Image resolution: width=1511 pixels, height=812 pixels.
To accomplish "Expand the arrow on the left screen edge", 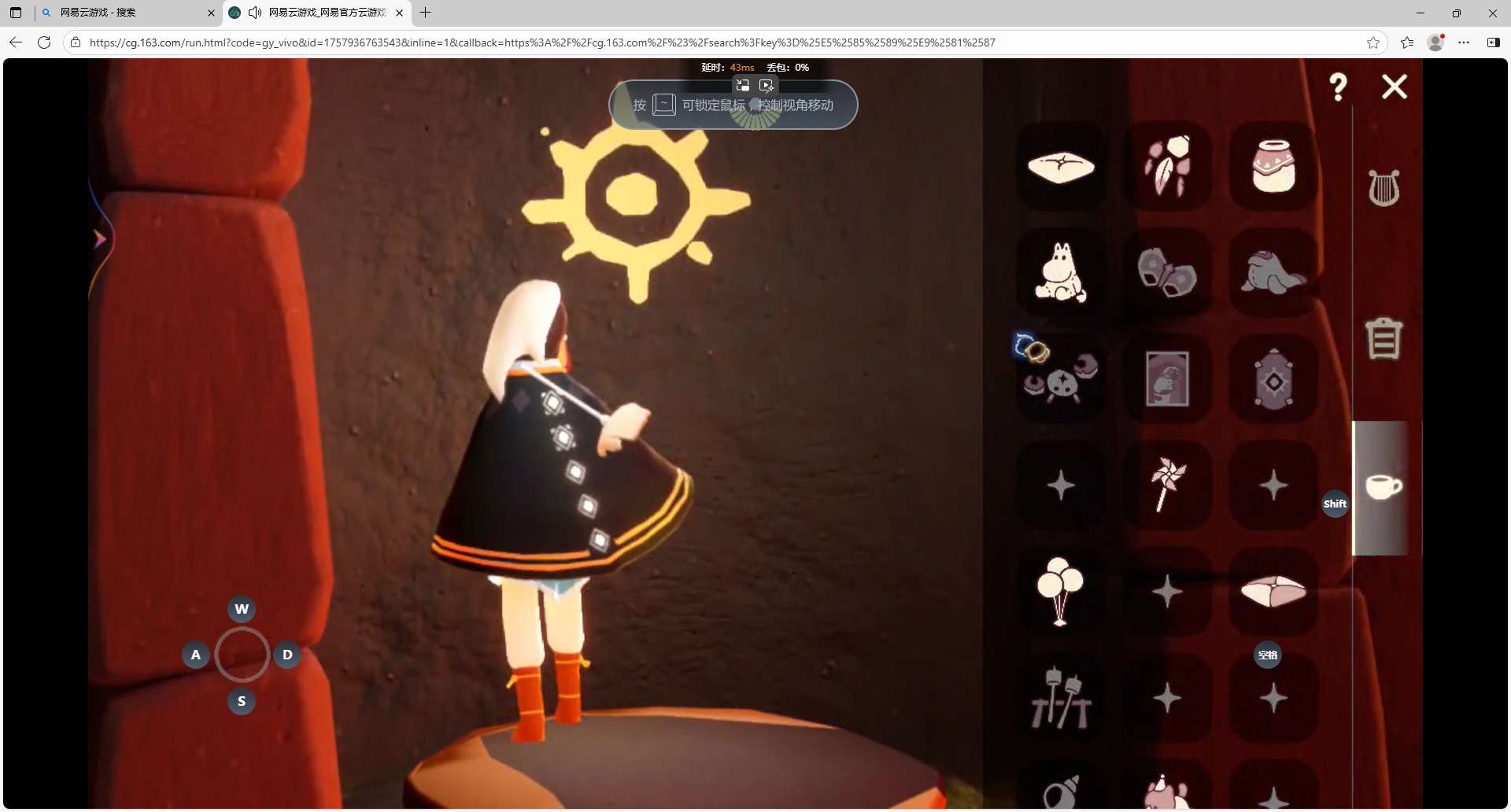I will coord(100,238).
